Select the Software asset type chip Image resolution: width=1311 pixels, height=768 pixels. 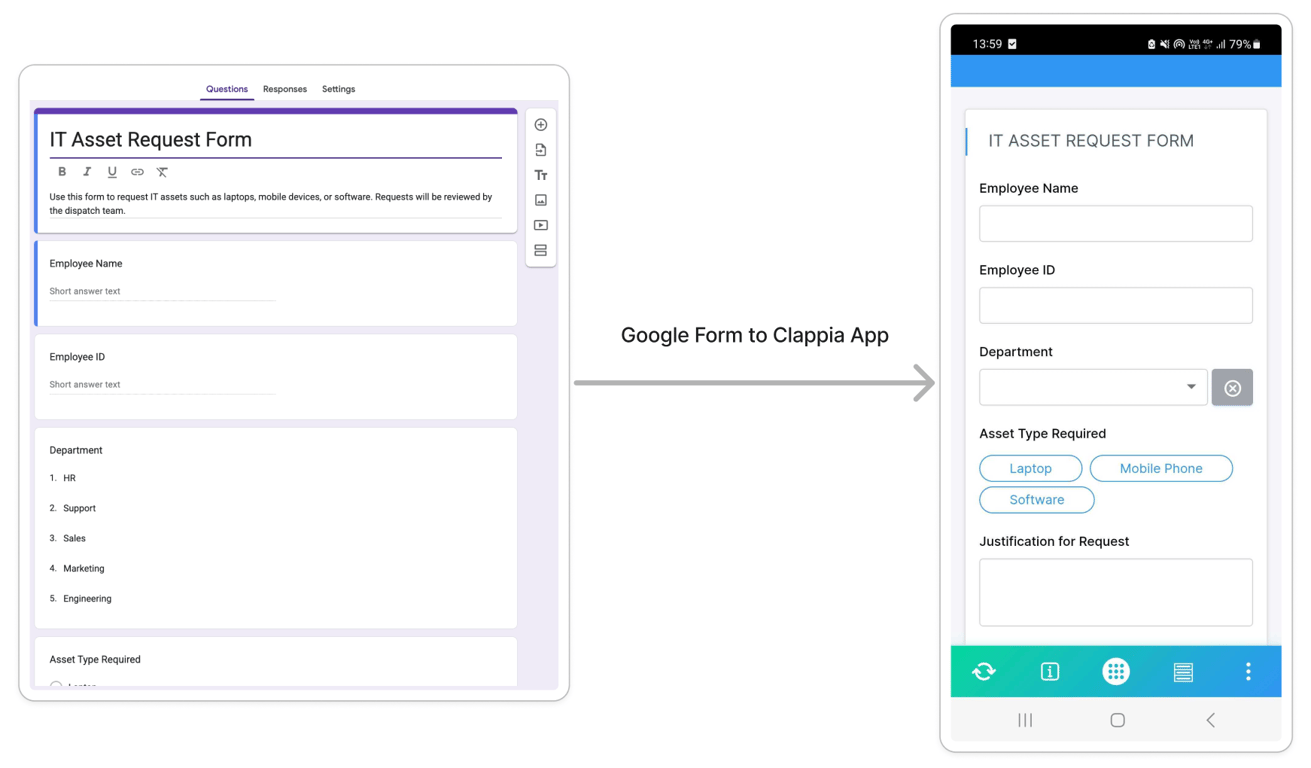click(x=1037, y=500)
